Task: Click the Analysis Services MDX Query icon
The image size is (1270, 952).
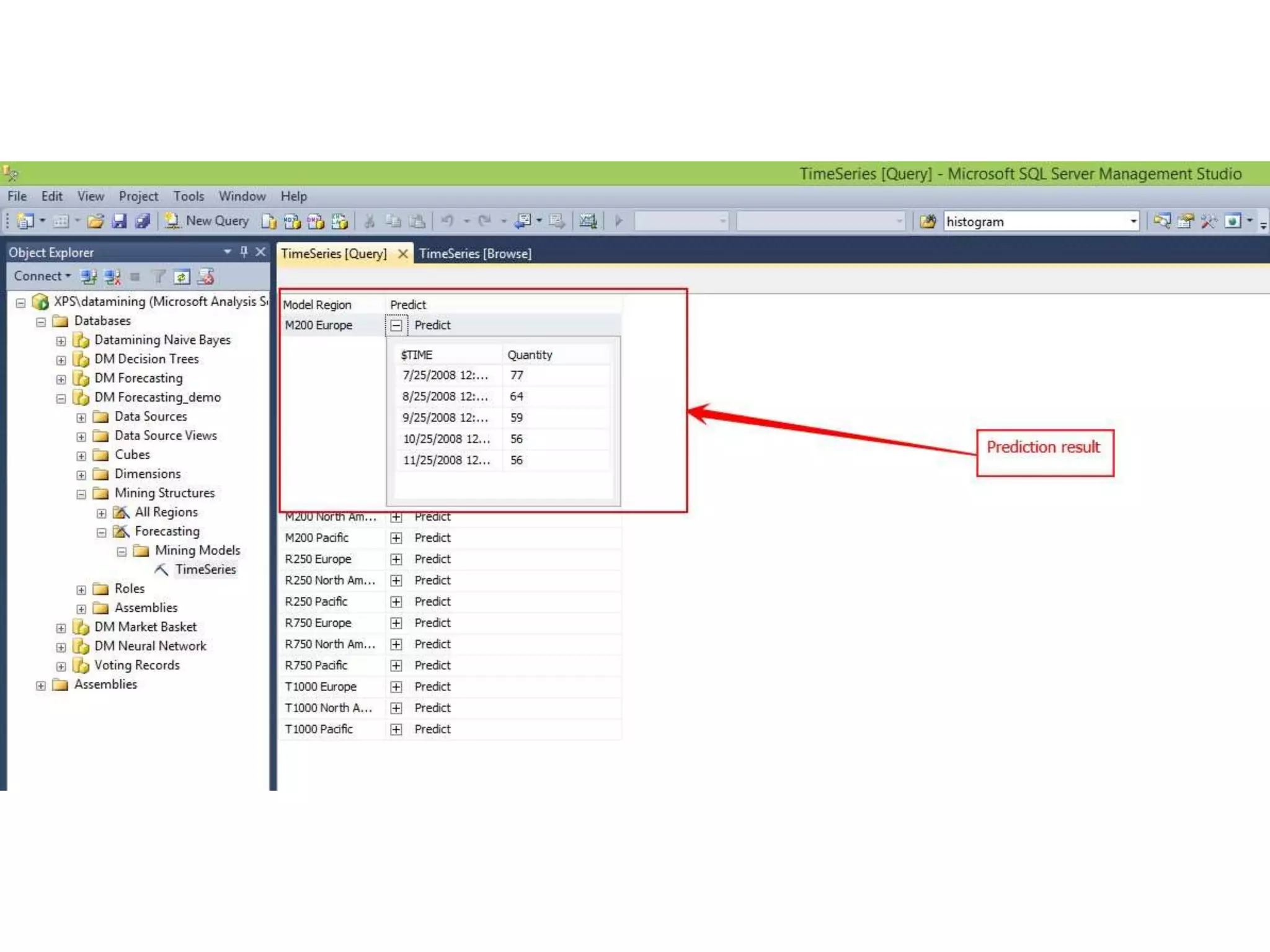Action: tap(291, 221)
